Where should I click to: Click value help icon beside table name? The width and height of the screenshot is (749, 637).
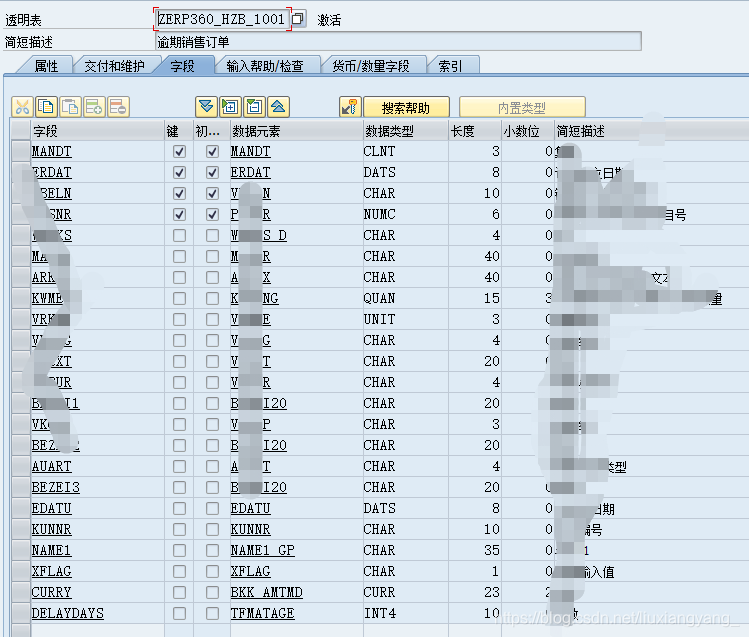298,19
